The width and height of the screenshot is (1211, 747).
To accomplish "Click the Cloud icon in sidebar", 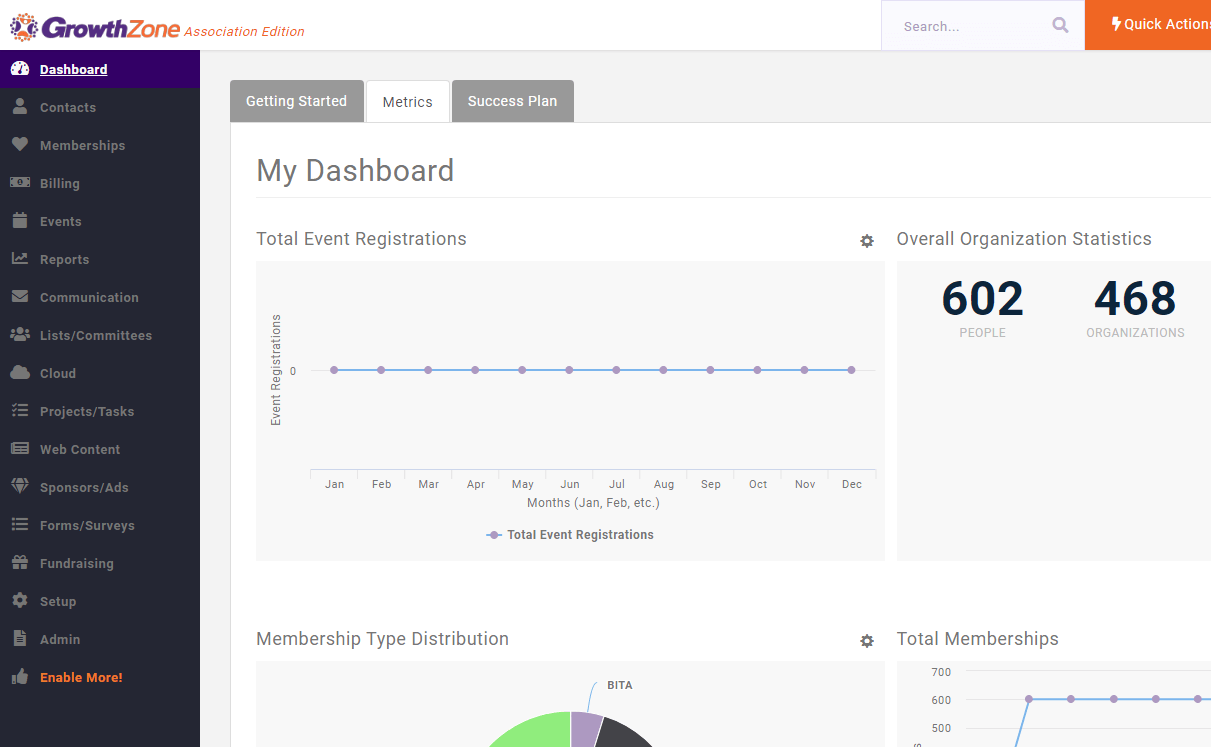I will pyautogui.click(x=20, y=373).
